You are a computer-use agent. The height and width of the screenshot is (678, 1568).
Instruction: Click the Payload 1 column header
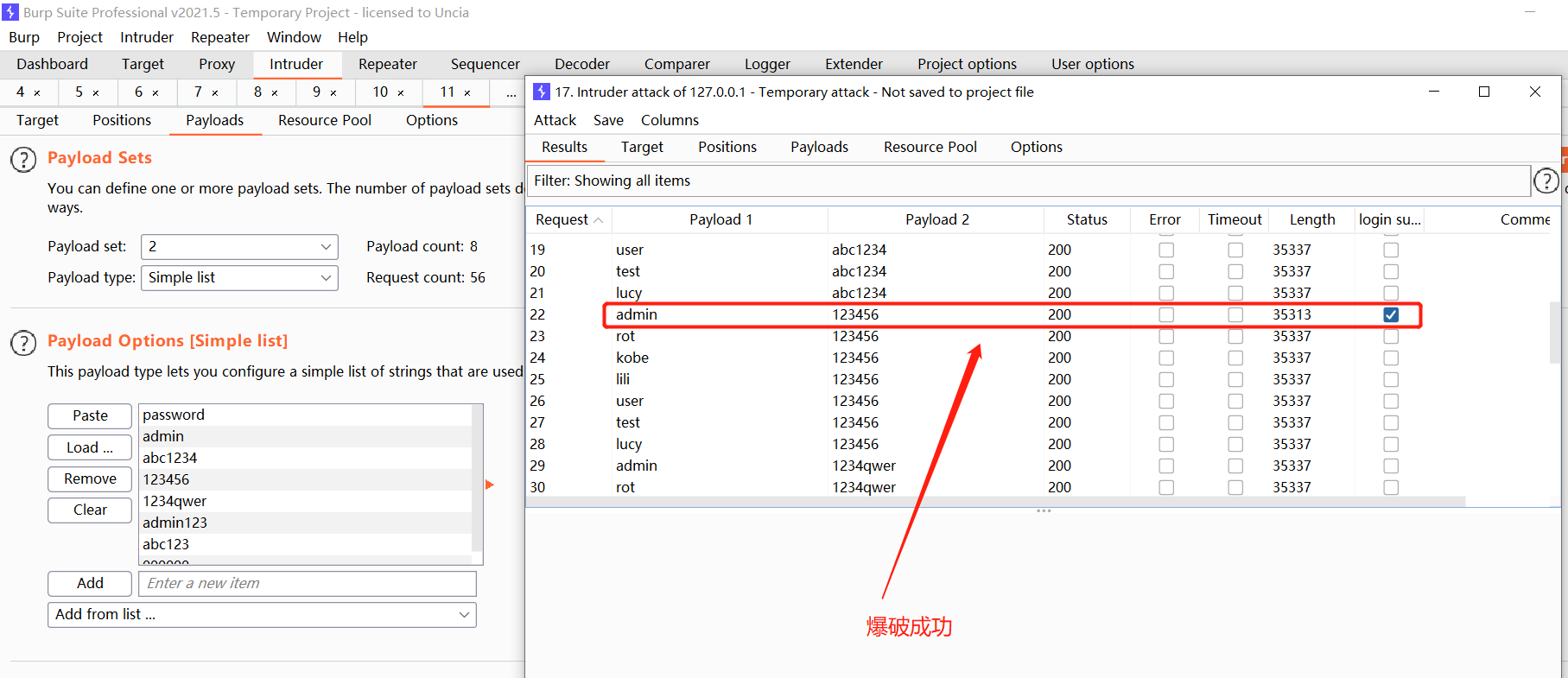click(721, 219)
